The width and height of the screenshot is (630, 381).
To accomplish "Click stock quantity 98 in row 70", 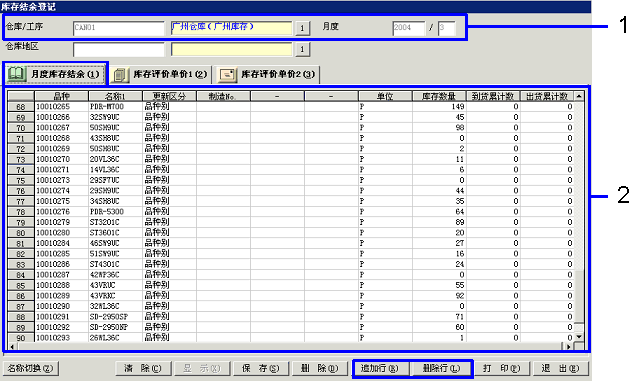I will pyautogui.click(x=439, y=128).
